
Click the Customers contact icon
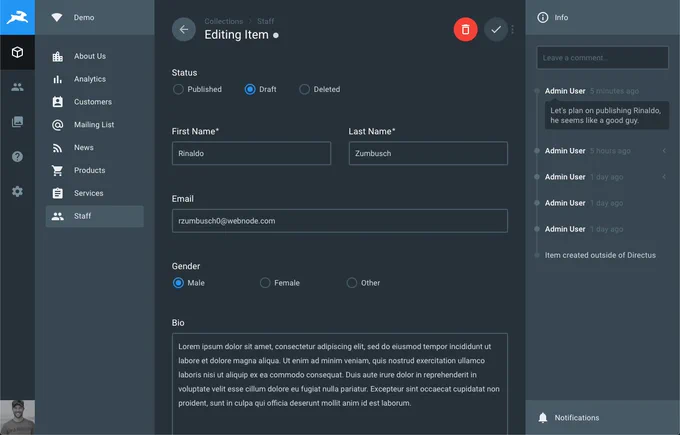point(58,102)
